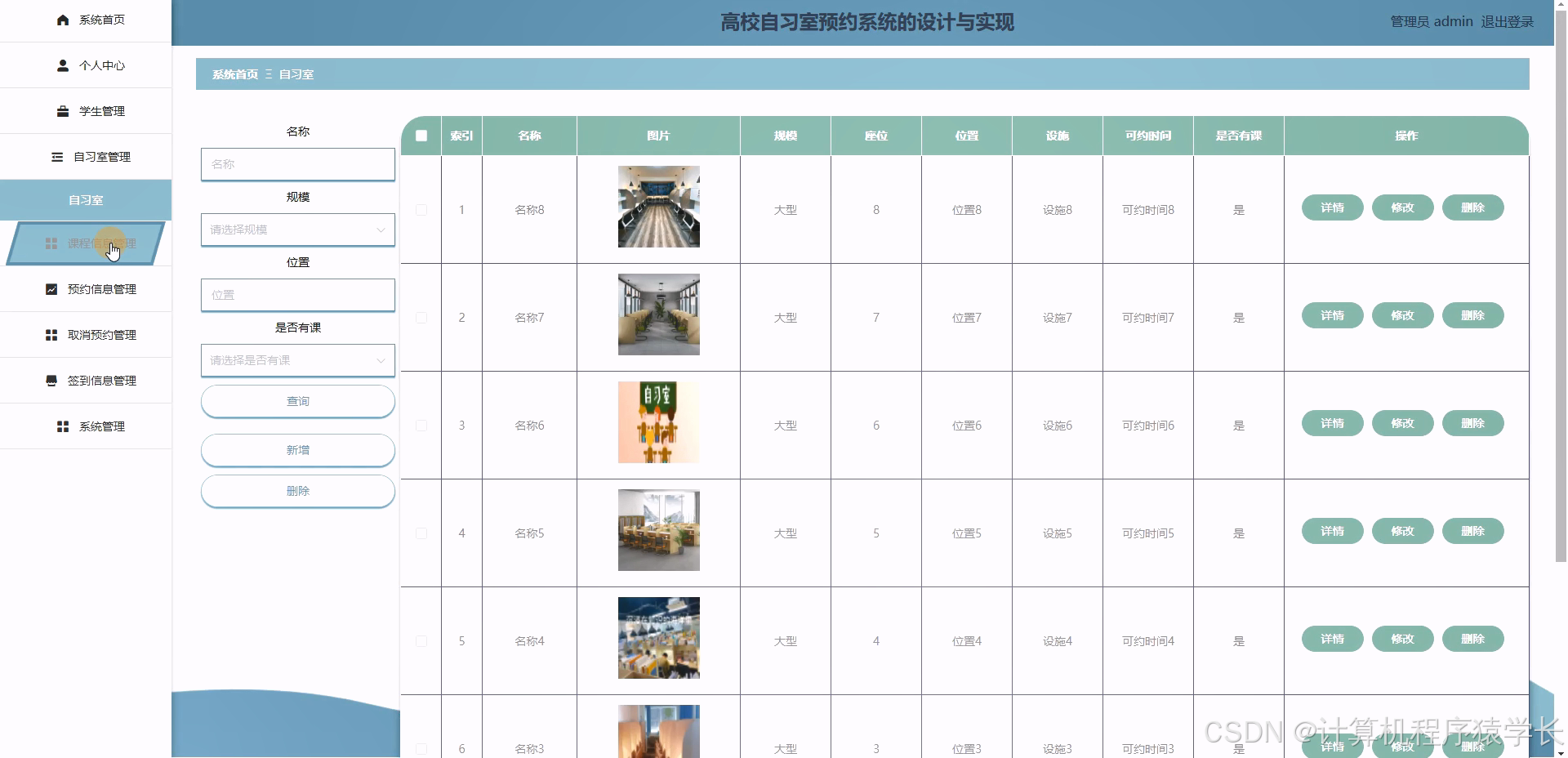Click the study room image of 名称7

click(x=659, y=314)
